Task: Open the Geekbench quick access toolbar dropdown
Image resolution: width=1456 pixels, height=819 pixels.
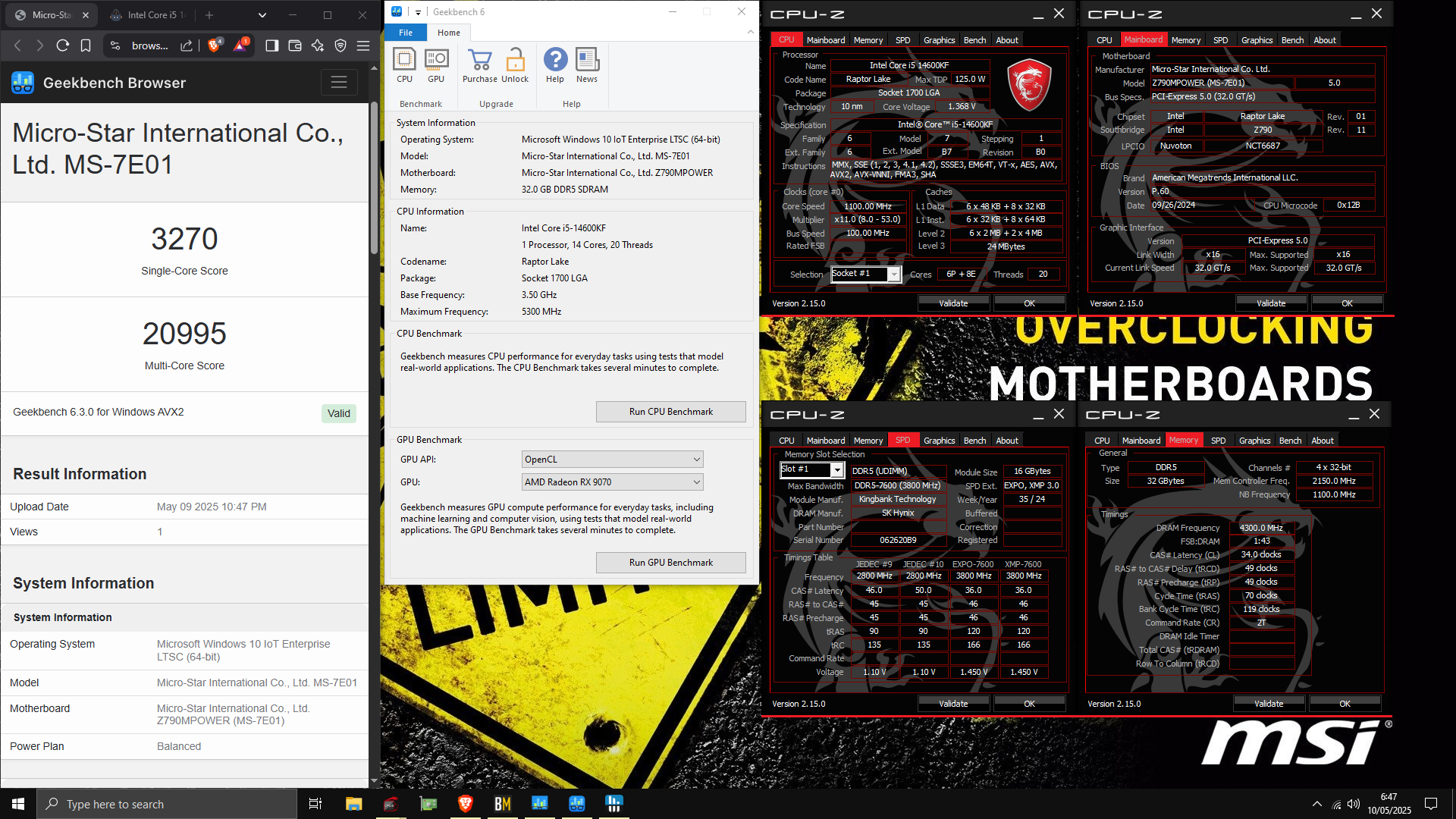Action: click(x=418, y=12)
